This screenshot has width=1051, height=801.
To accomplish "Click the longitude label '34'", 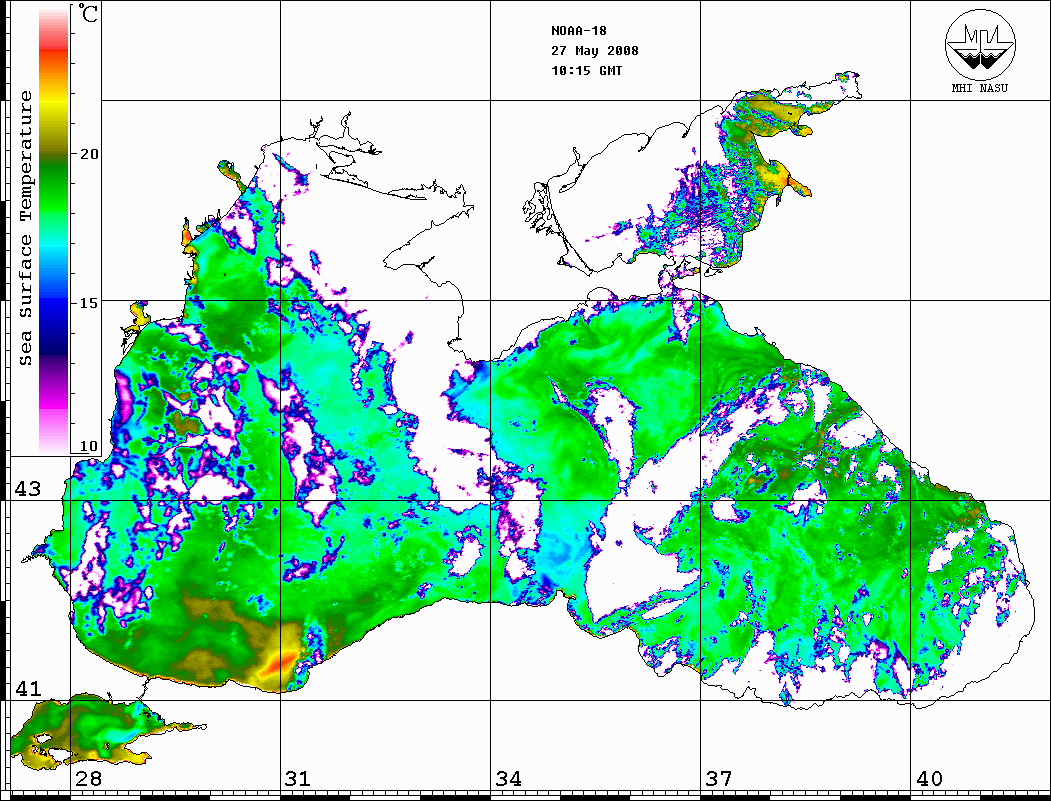I will (x=508, y=778).
